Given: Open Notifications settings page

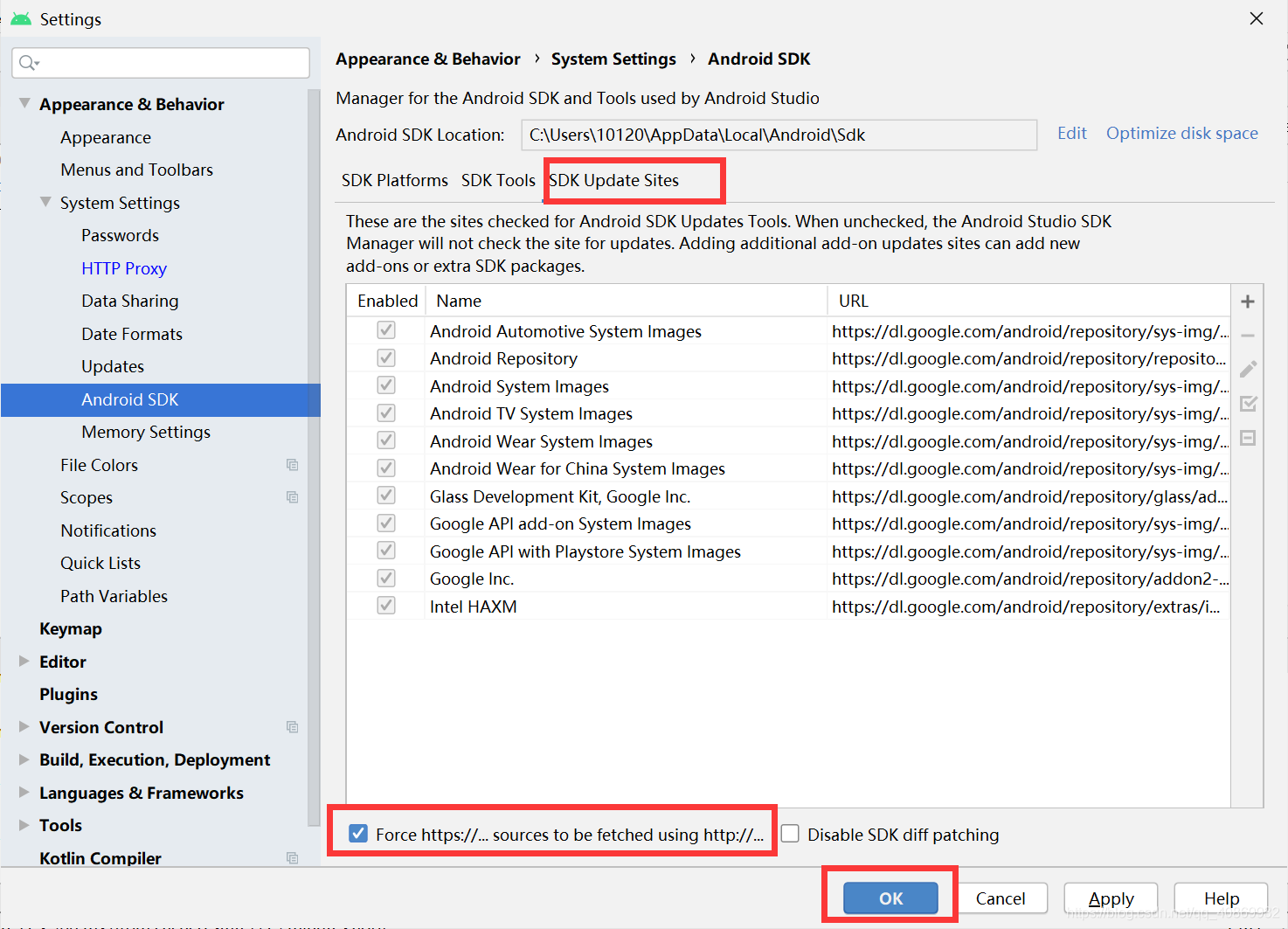Looking at the screenshot, I should tap(108, 530).
